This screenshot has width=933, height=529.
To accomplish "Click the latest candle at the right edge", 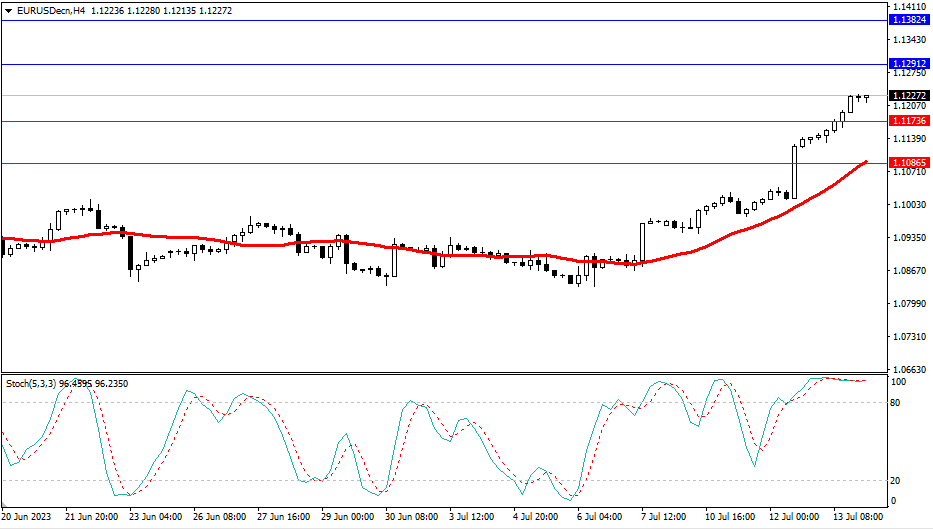I will (x=867, y=97).
